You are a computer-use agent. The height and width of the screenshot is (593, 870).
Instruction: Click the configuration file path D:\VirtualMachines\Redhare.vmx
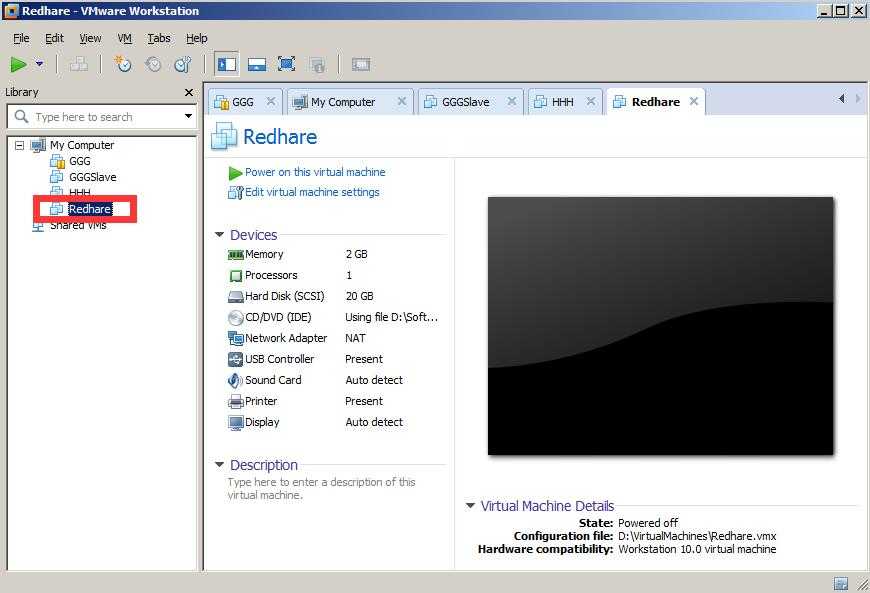point(697,536)
